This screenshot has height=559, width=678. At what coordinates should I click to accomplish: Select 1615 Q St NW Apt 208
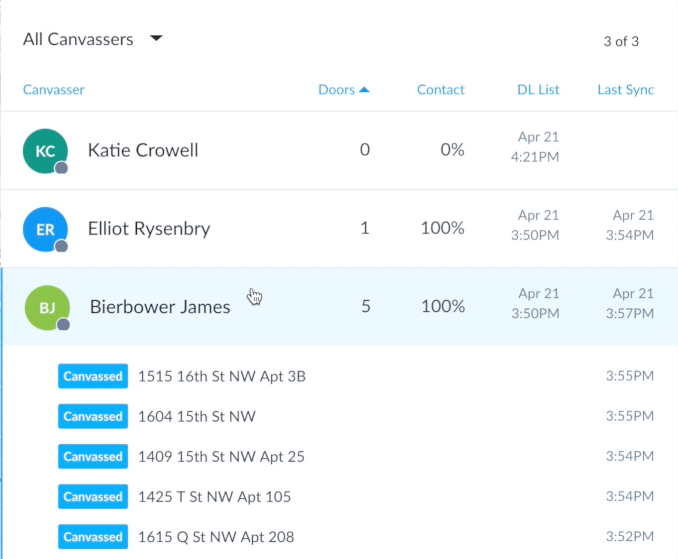click(x=216, y=537)
